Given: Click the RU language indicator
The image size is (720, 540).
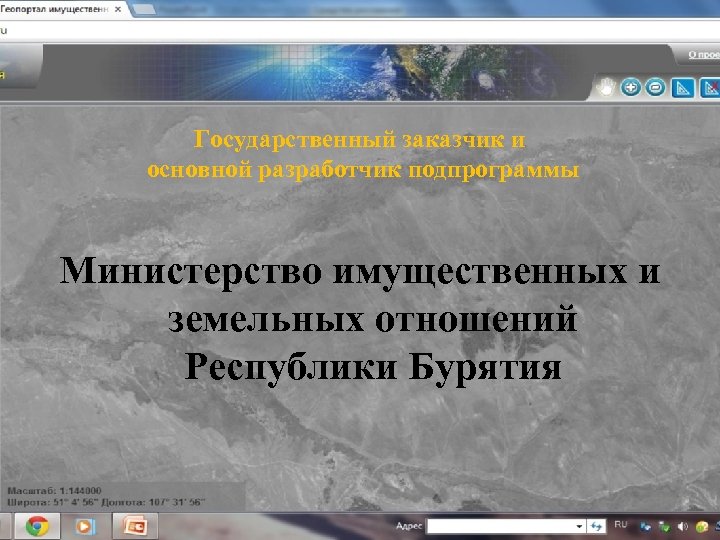Looking at the screenshot, I should (621, 524).
